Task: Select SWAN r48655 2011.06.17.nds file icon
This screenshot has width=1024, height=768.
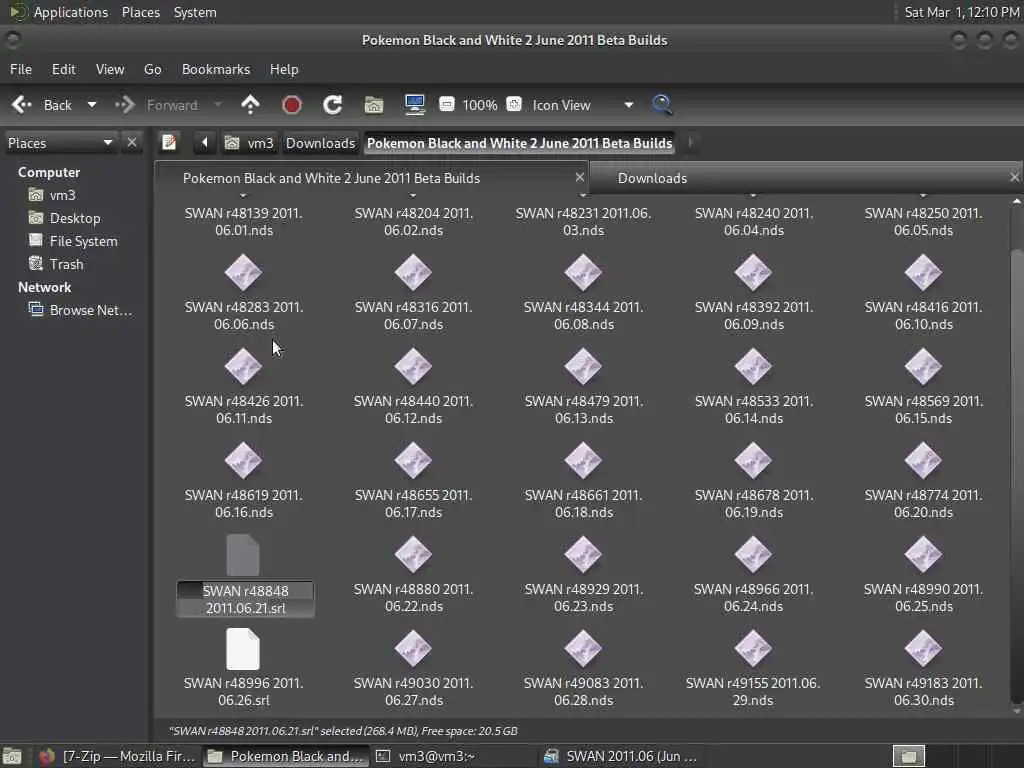Action: point(413,460)
